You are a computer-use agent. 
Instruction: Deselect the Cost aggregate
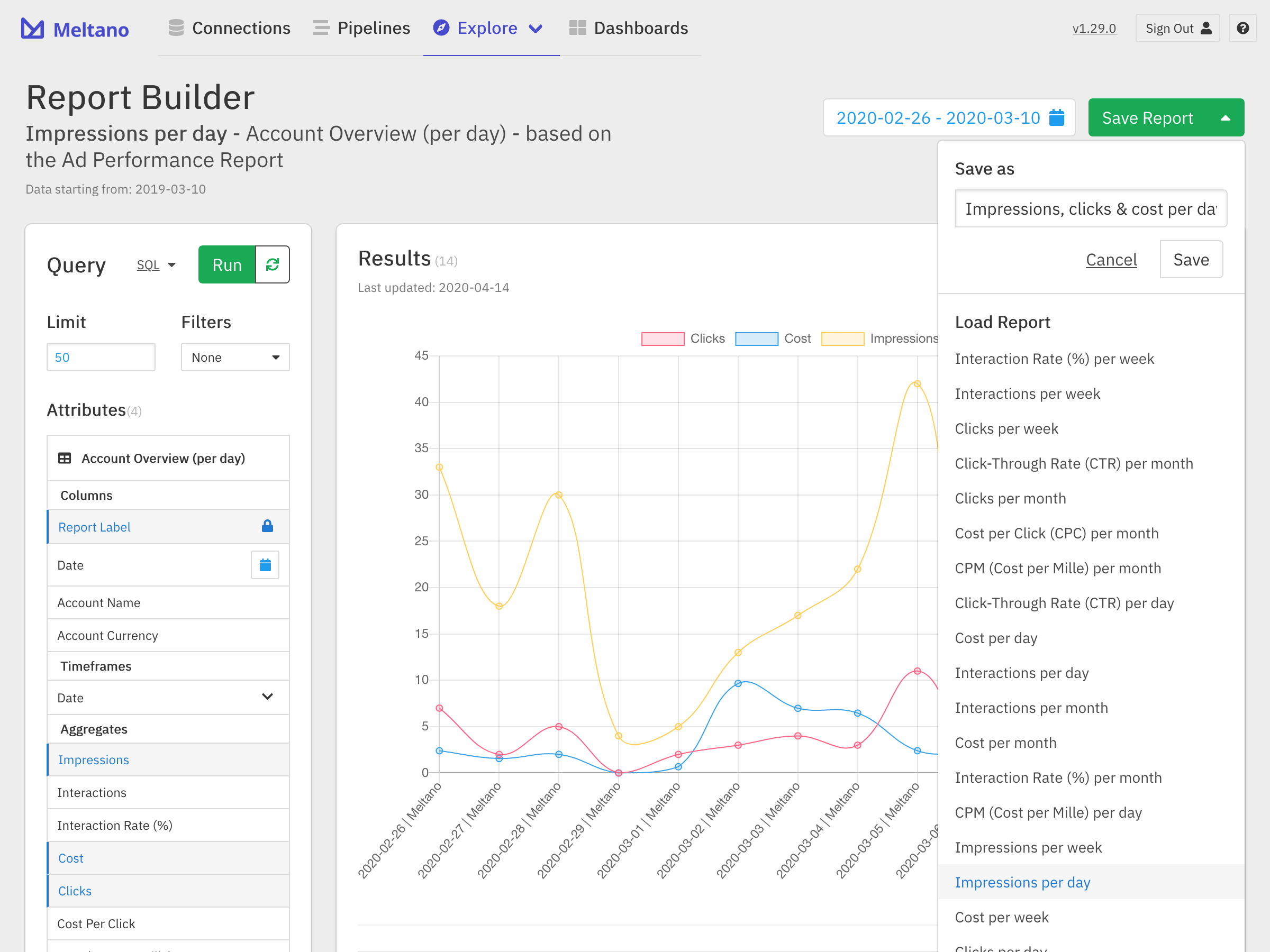(x=70, y=858)
